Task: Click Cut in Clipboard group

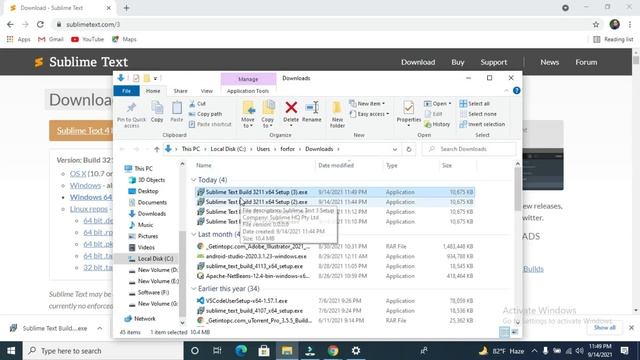Action: (197, 104)
